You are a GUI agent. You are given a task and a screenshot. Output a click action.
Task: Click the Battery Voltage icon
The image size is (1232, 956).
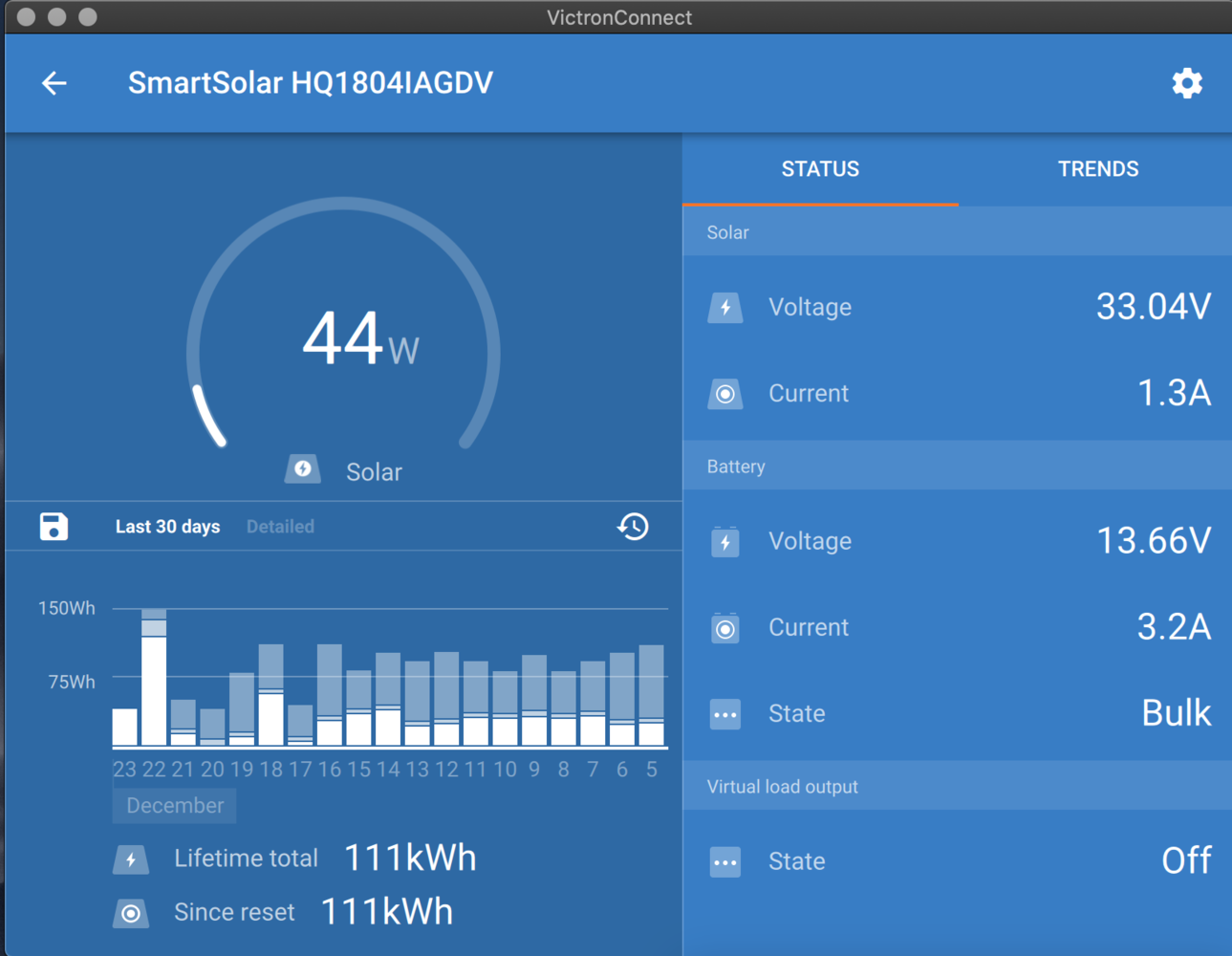pos(725,542)
